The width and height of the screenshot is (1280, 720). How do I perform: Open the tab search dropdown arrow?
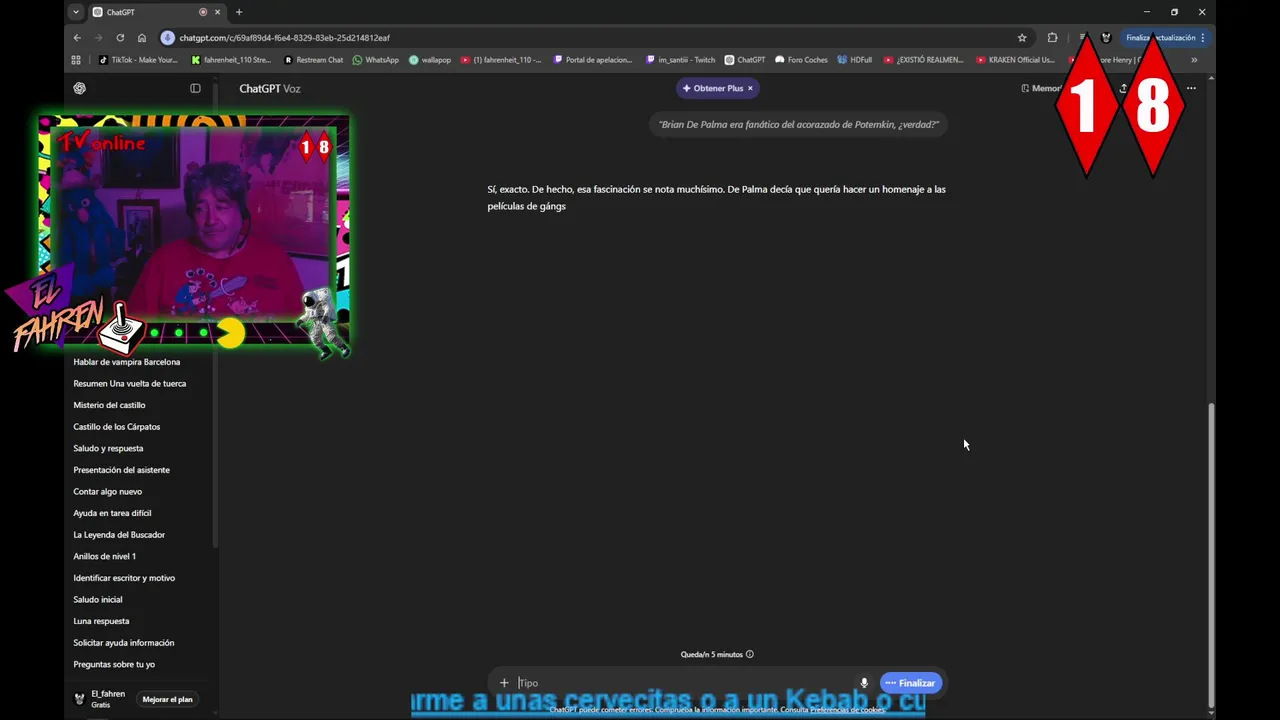76,12
